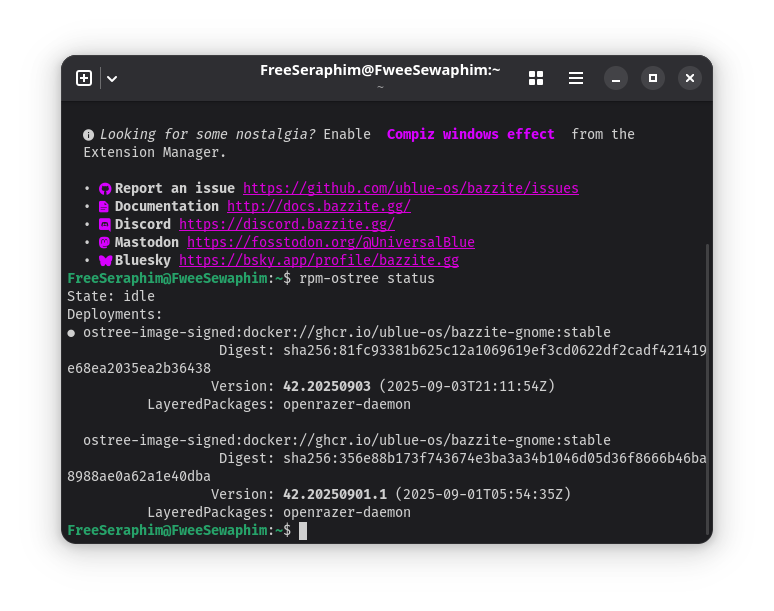Open the GitHub bazzite issues link
The height and width of the screenshot is (611, 774).
point(411,189)
